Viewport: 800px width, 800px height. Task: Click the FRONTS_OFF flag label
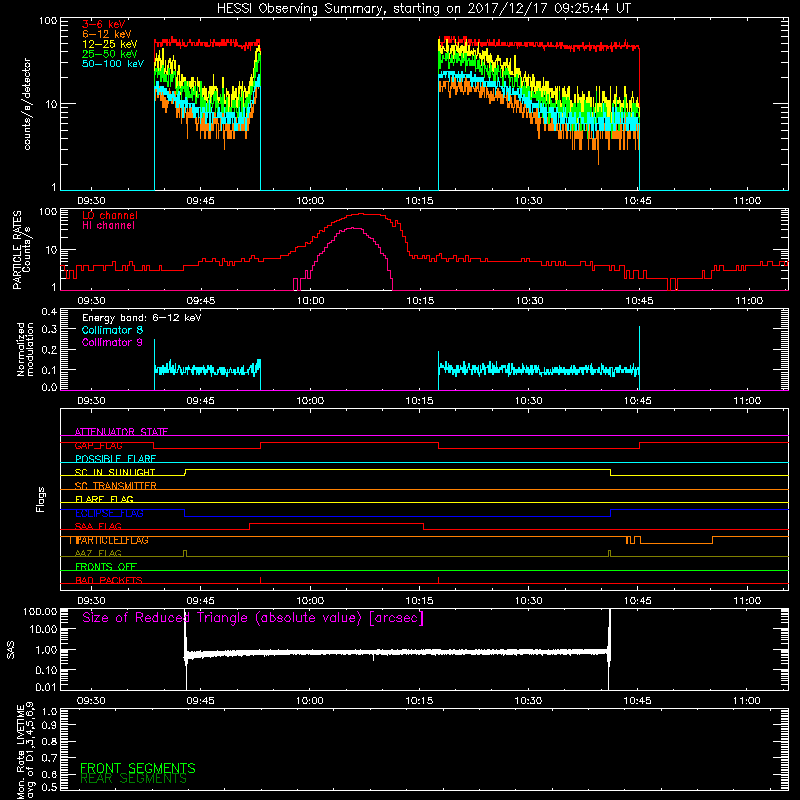(x=106, y=567)
